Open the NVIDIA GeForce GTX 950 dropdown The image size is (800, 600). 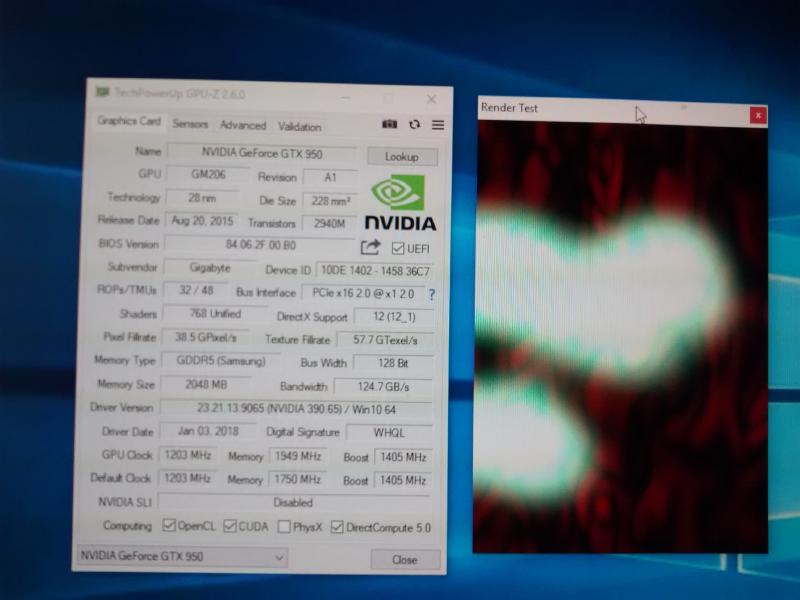coord(182,556)
